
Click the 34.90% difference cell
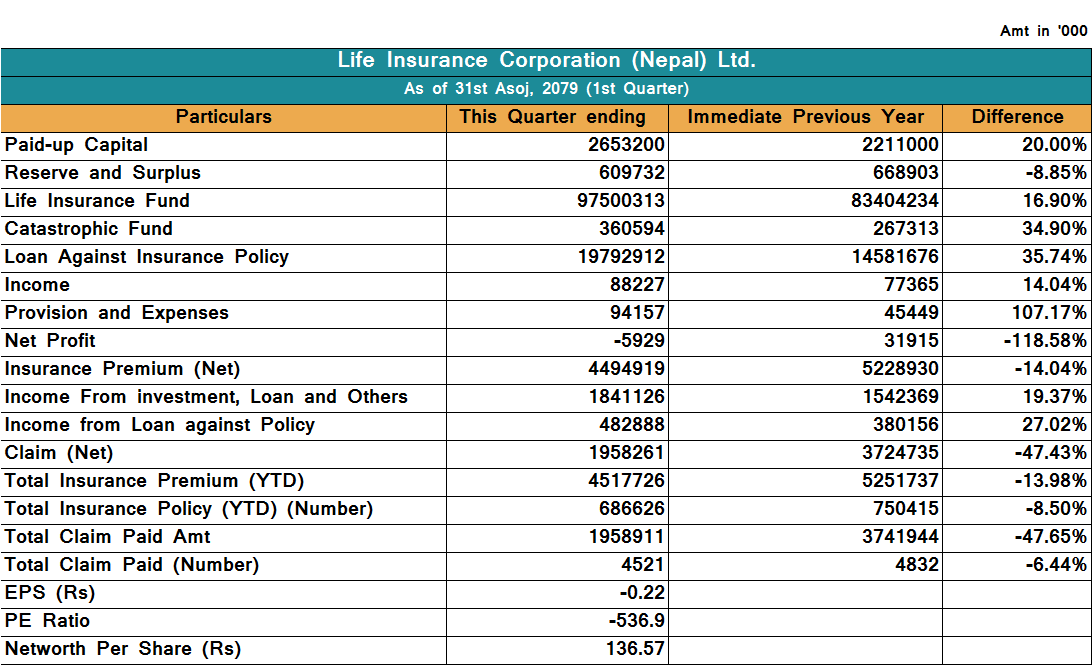[1054, 228]
